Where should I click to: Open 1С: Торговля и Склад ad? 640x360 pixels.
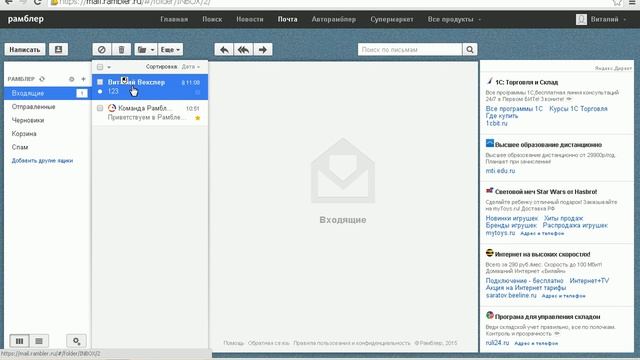pyautogui.click(x=526, y=82)
